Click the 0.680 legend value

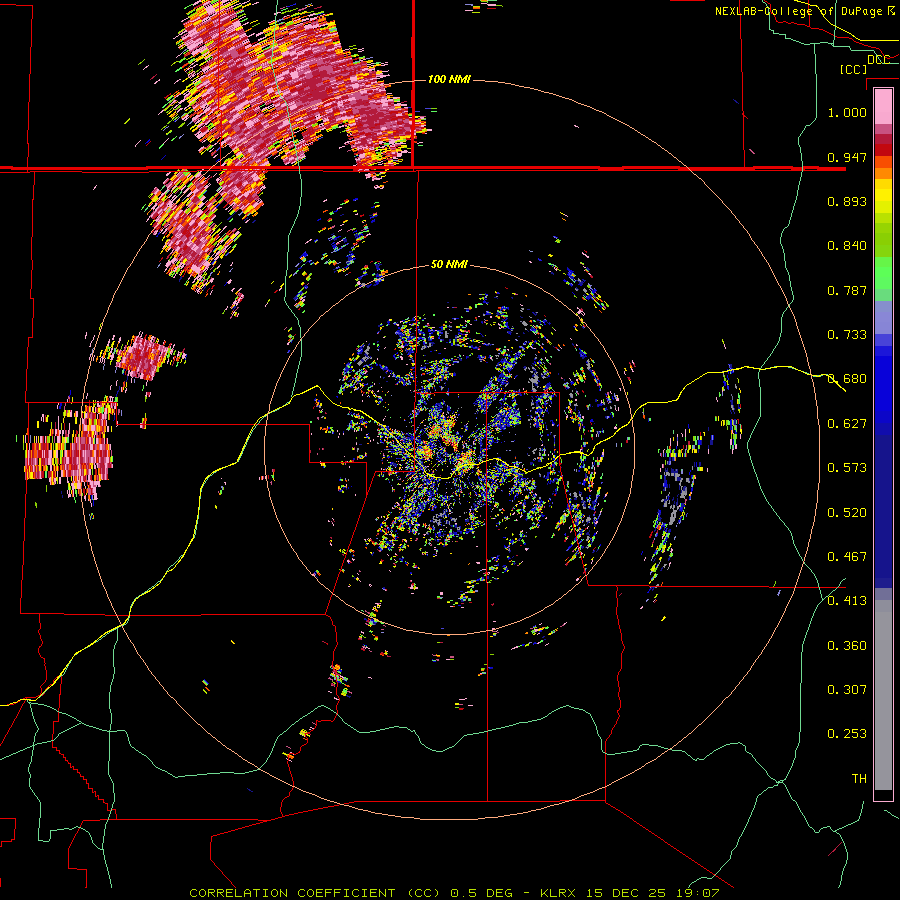pos(847,379)
